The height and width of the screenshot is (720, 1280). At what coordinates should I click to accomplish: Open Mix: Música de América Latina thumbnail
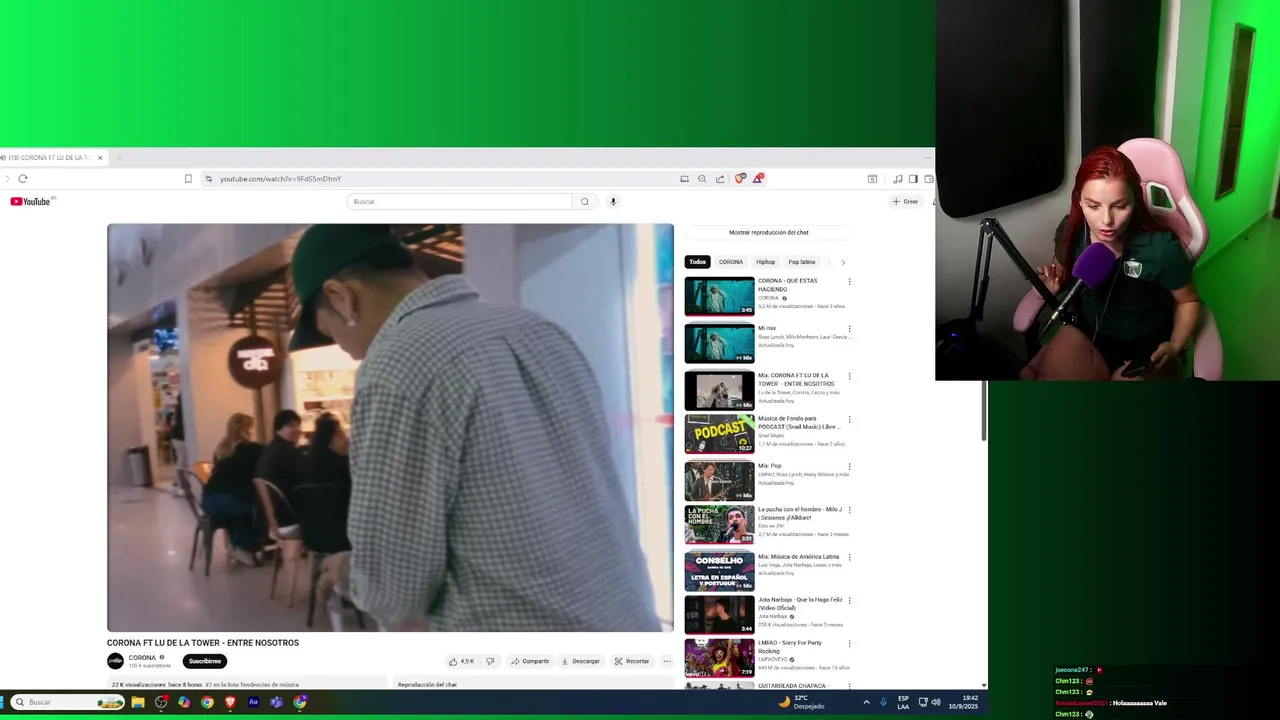[x=719, y=571]
